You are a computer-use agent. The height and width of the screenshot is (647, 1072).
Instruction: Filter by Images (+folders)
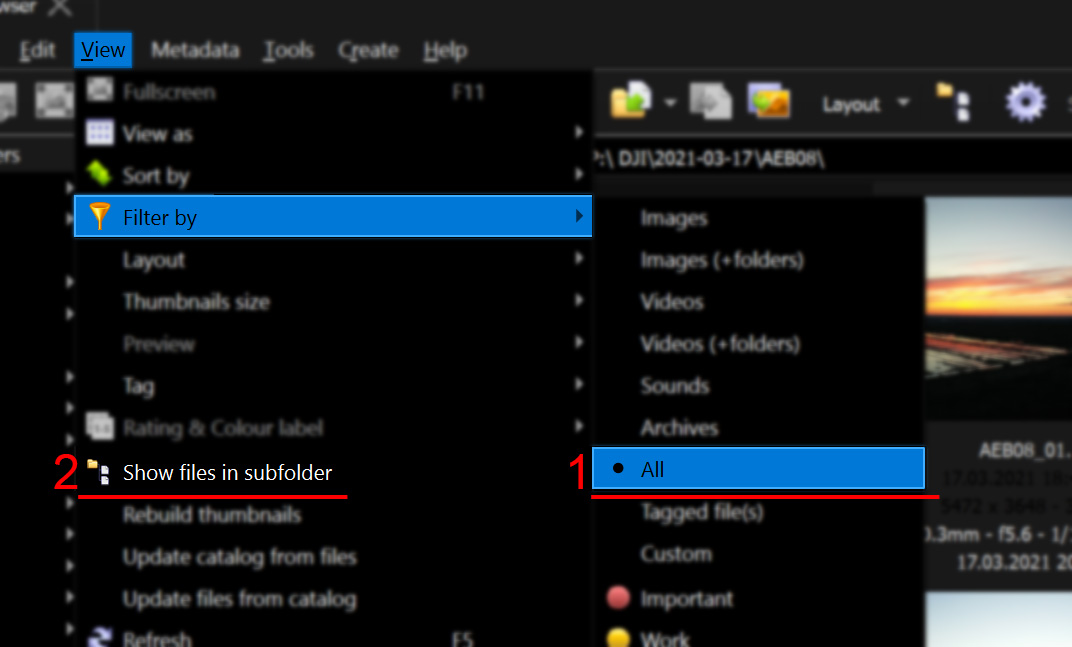click(758, 260)
